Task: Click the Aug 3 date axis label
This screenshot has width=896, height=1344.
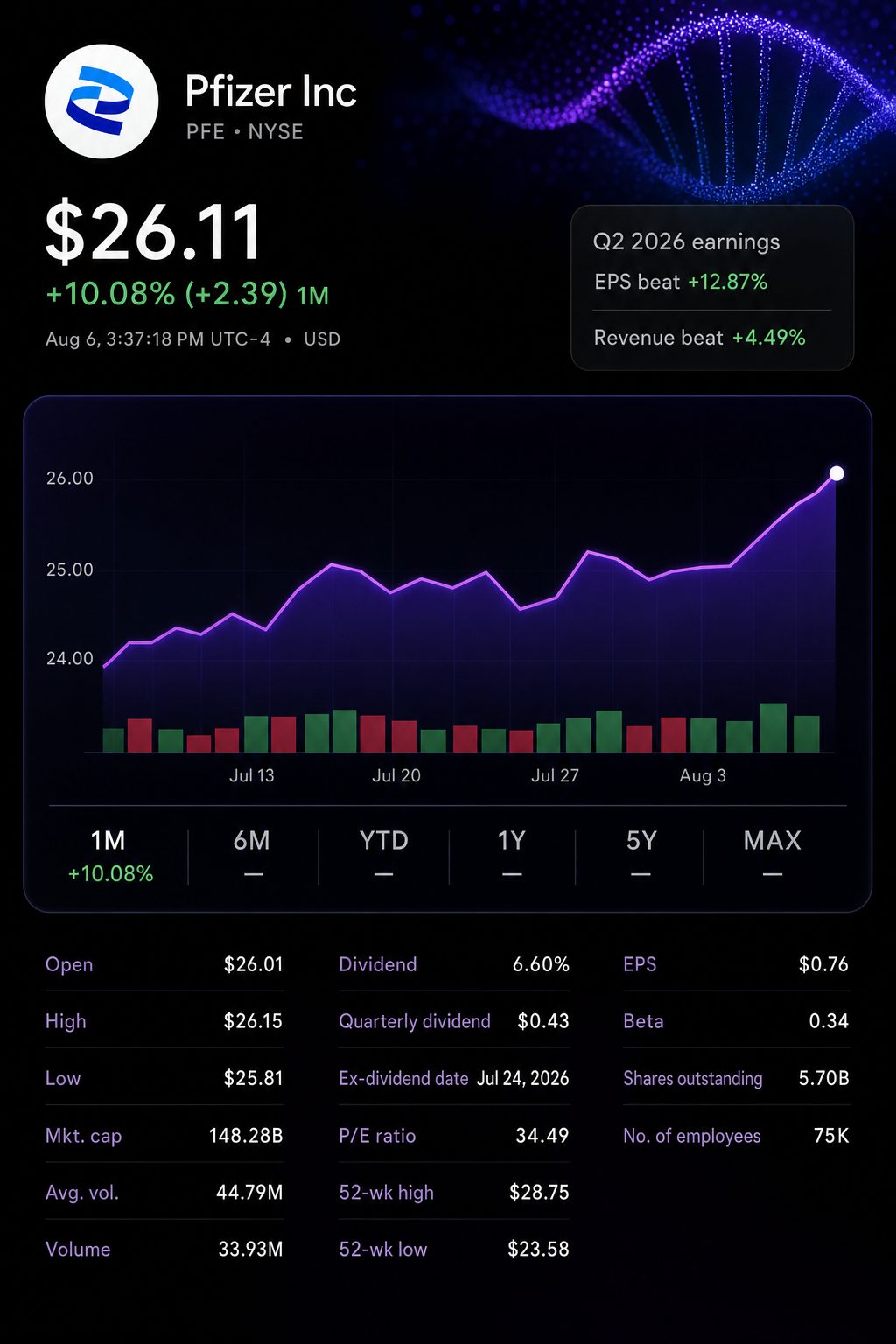Action: [x=703, y=775]
